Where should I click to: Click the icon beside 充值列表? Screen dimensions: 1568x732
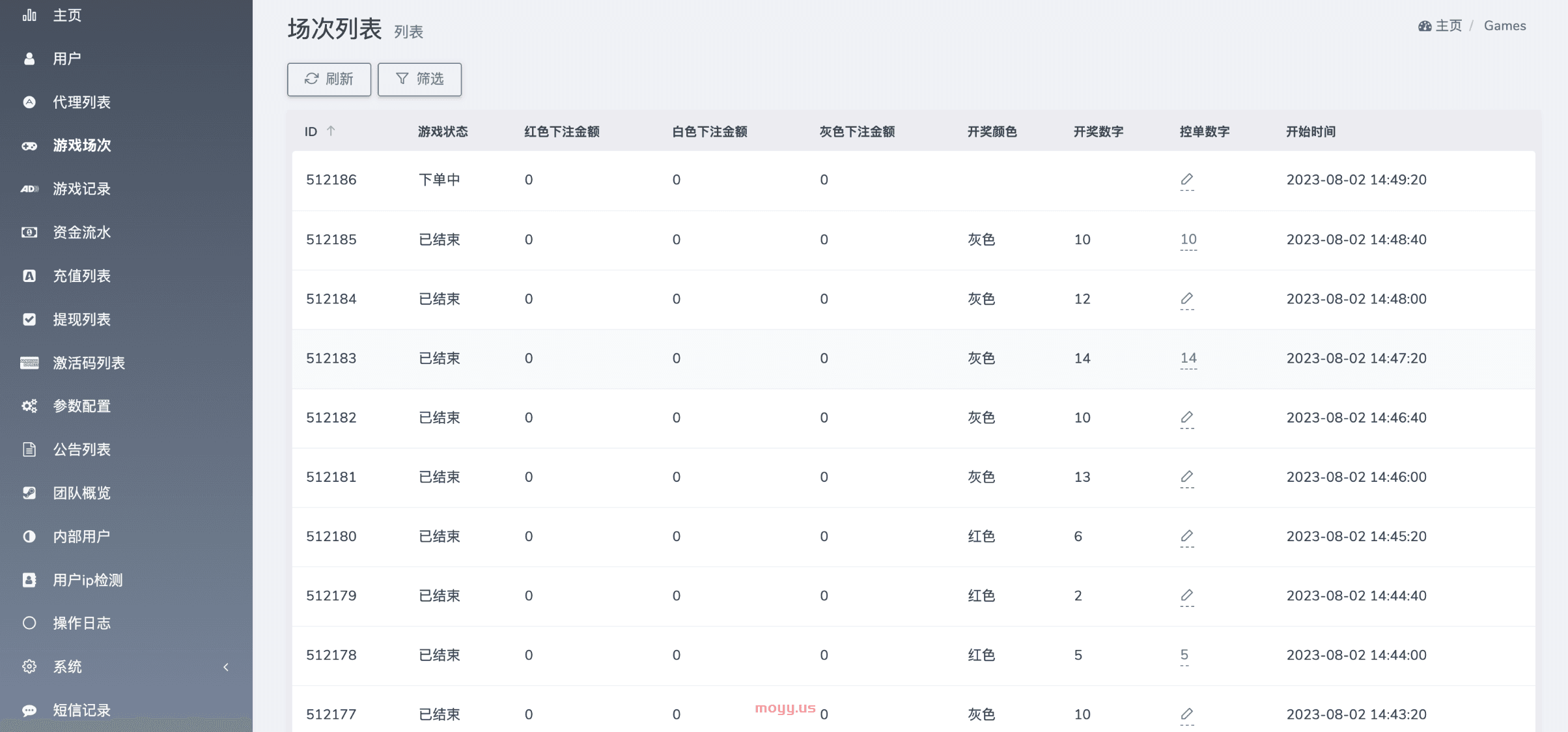click(x=29, y=276)
